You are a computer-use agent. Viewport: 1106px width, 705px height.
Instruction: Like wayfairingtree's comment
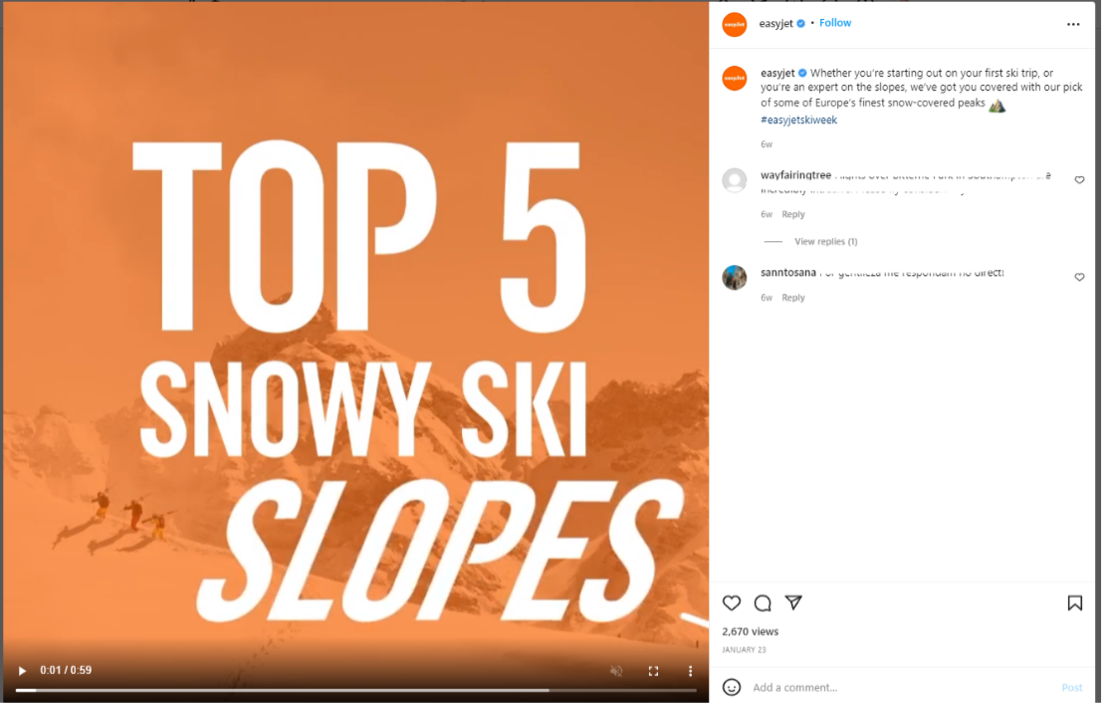(1079, 180)
